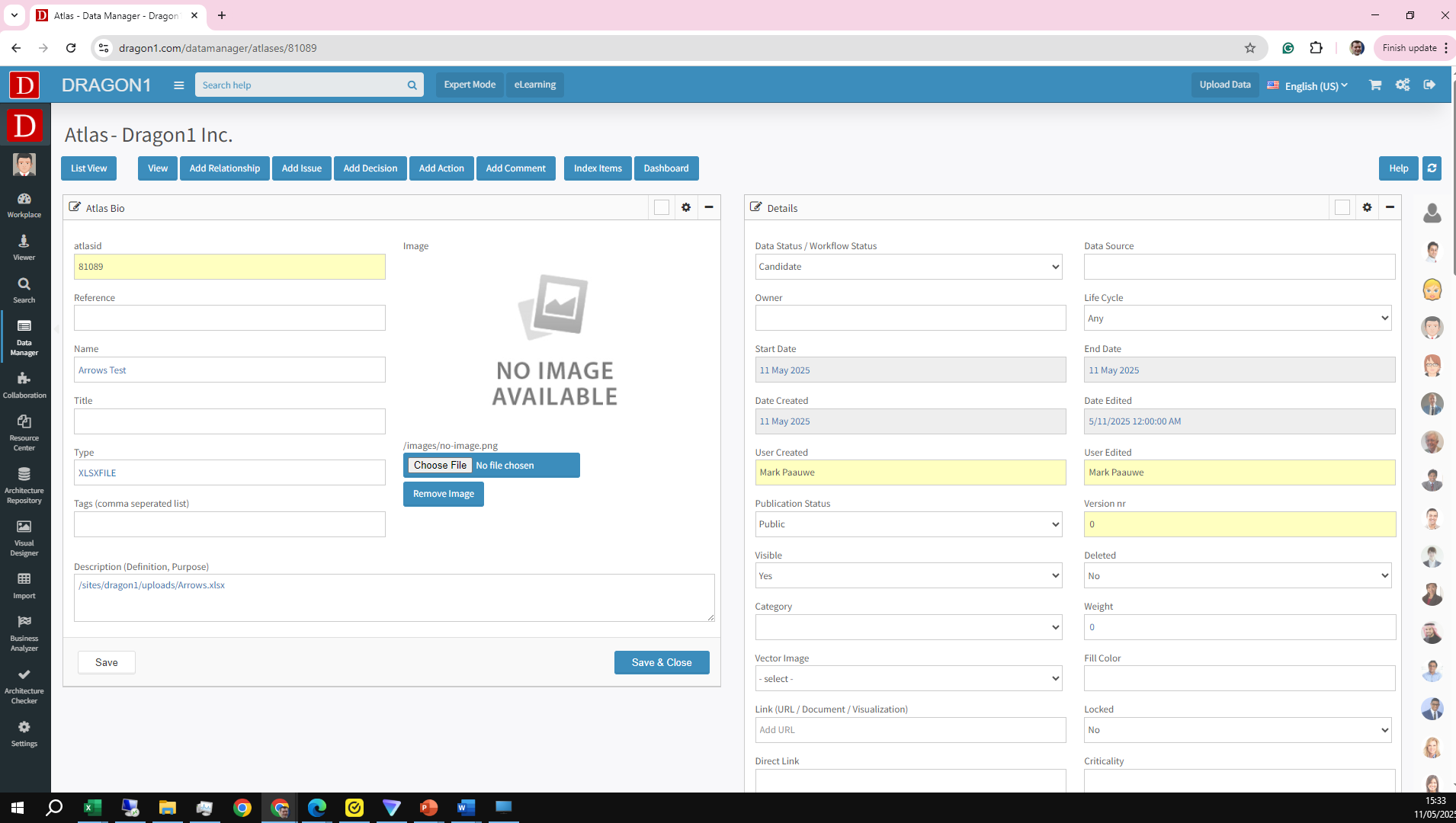Open the Architecture Checker sidebar item

tap(24, 686)
